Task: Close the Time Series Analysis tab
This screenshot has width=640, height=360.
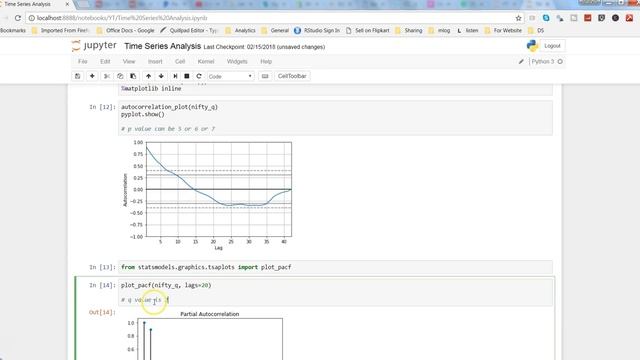Action: 68,4
